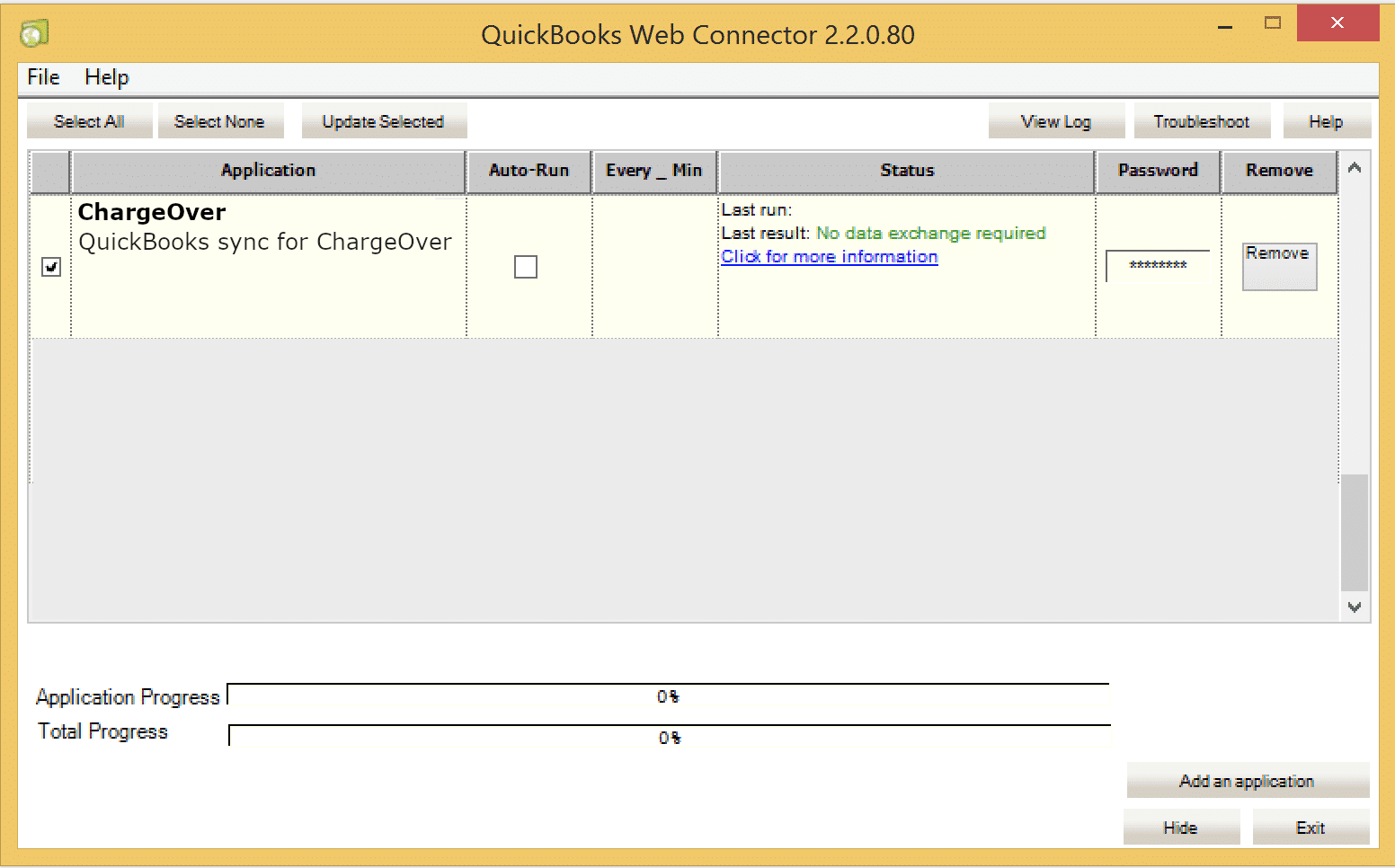Click the Password column header
Screen dimensions: 1395x868
[x=1159, y=171]
